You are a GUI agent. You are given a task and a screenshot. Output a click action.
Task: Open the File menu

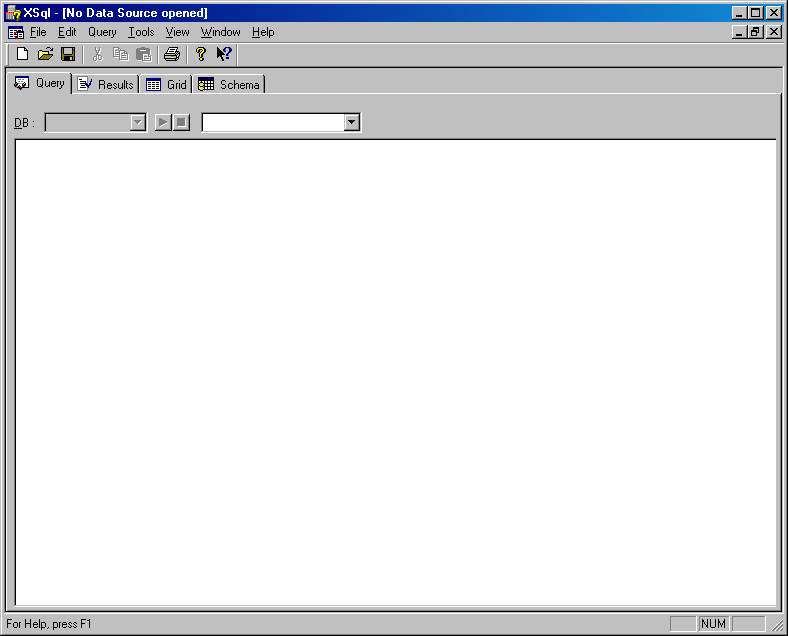[x=38, y=32]
